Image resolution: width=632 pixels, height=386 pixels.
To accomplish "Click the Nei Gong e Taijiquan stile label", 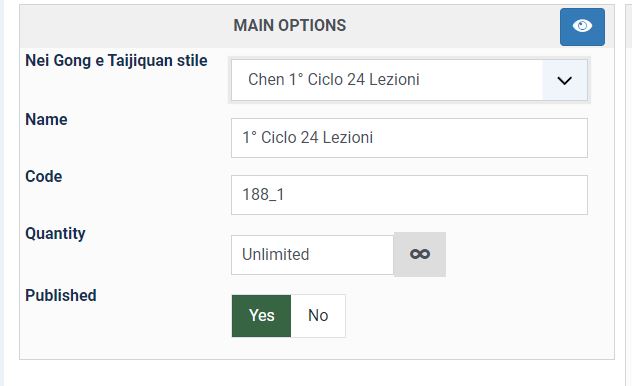I will coord(116,60).
